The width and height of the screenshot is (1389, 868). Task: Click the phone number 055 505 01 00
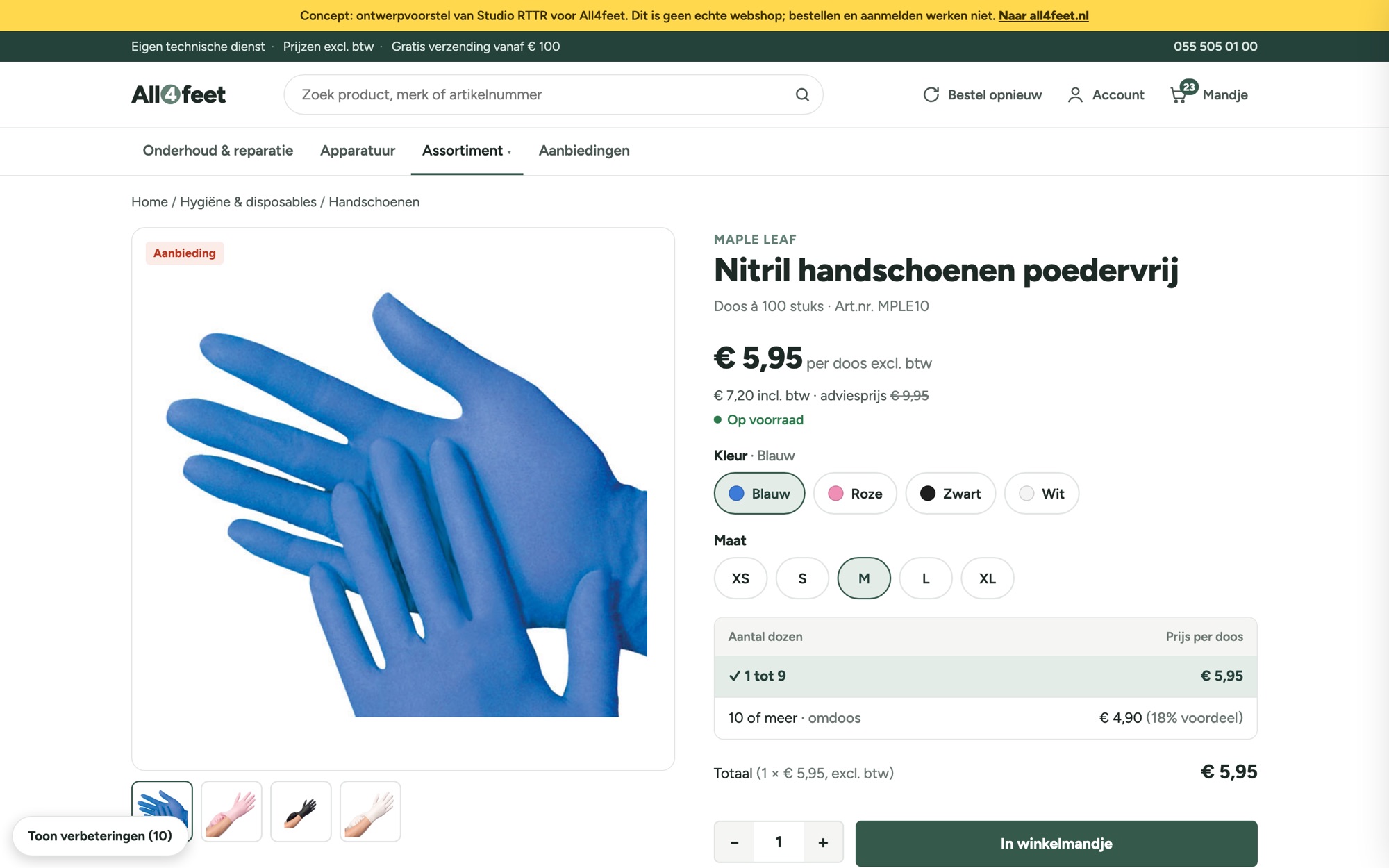[x=1215, y=46]
